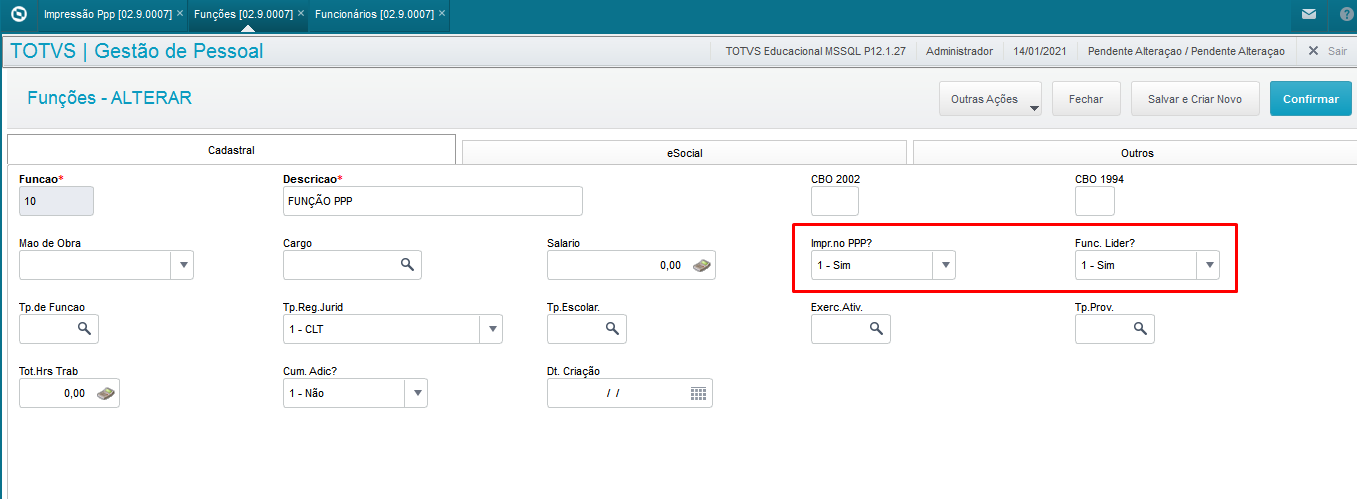
Task: Expand Impr.no PPP? dropdown
Action: 945,265
